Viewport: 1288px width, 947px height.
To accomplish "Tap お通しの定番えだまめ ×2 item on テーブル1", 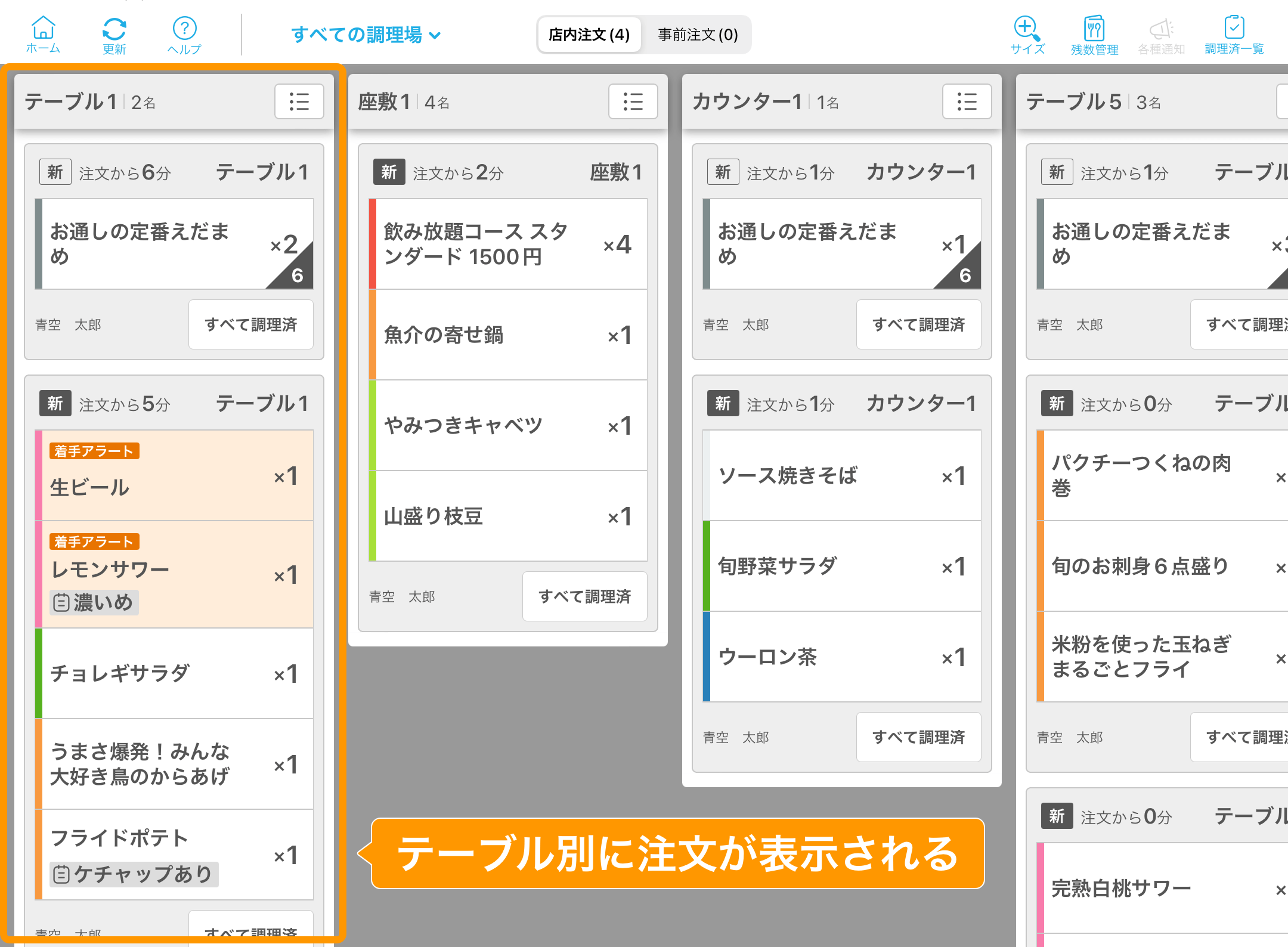I will (x=174, y=244).
